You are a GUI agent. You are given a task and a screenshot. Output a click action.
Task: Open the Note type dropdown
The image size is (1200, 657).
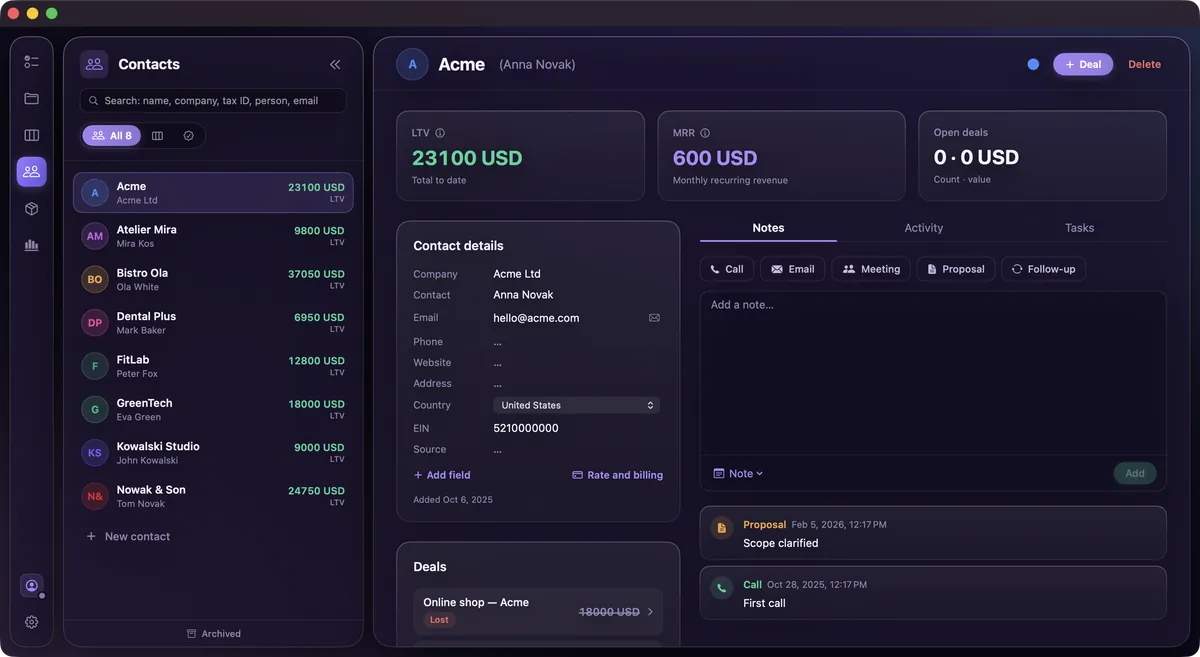coord(738,474)
